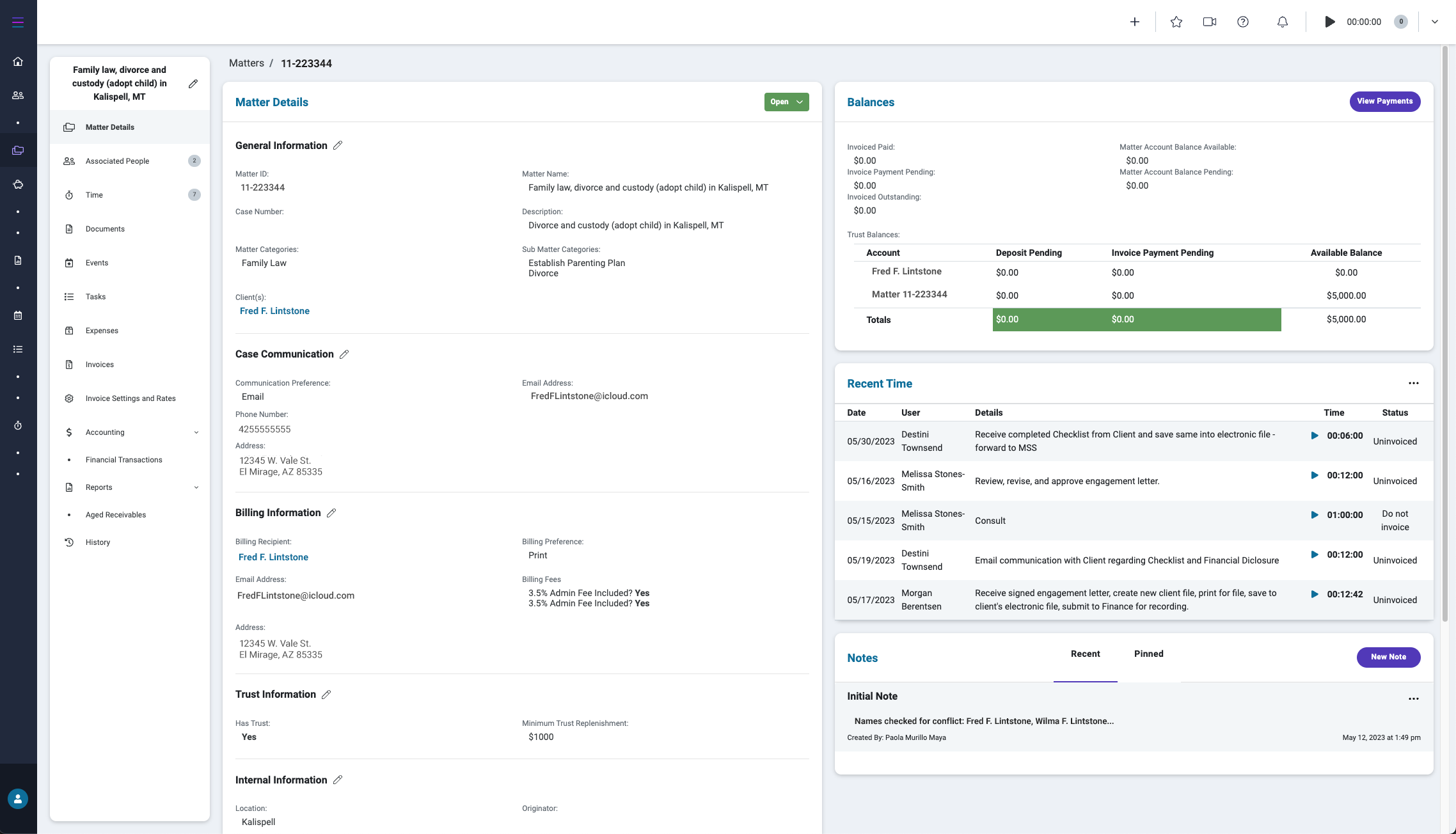Switch to the Pinned notes tab
The image size is (1456, 834).
coord(1148,654)
